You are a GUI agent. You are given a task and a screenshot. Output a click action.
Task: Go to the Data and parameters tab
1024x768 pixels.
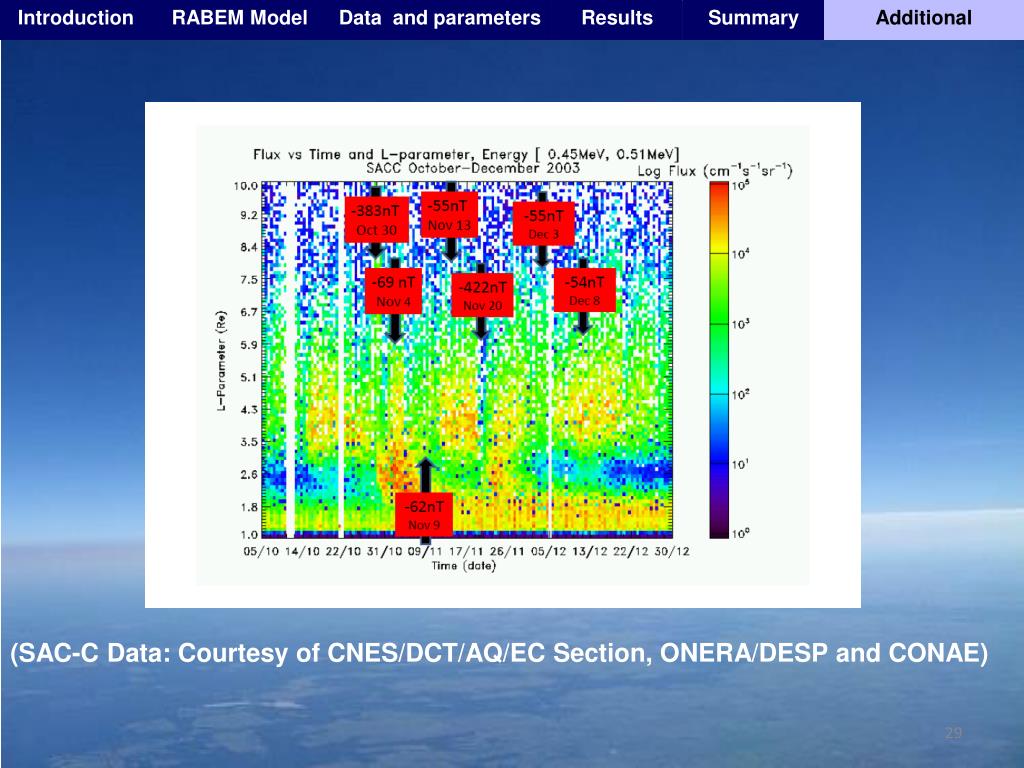[x=440, y=18]
